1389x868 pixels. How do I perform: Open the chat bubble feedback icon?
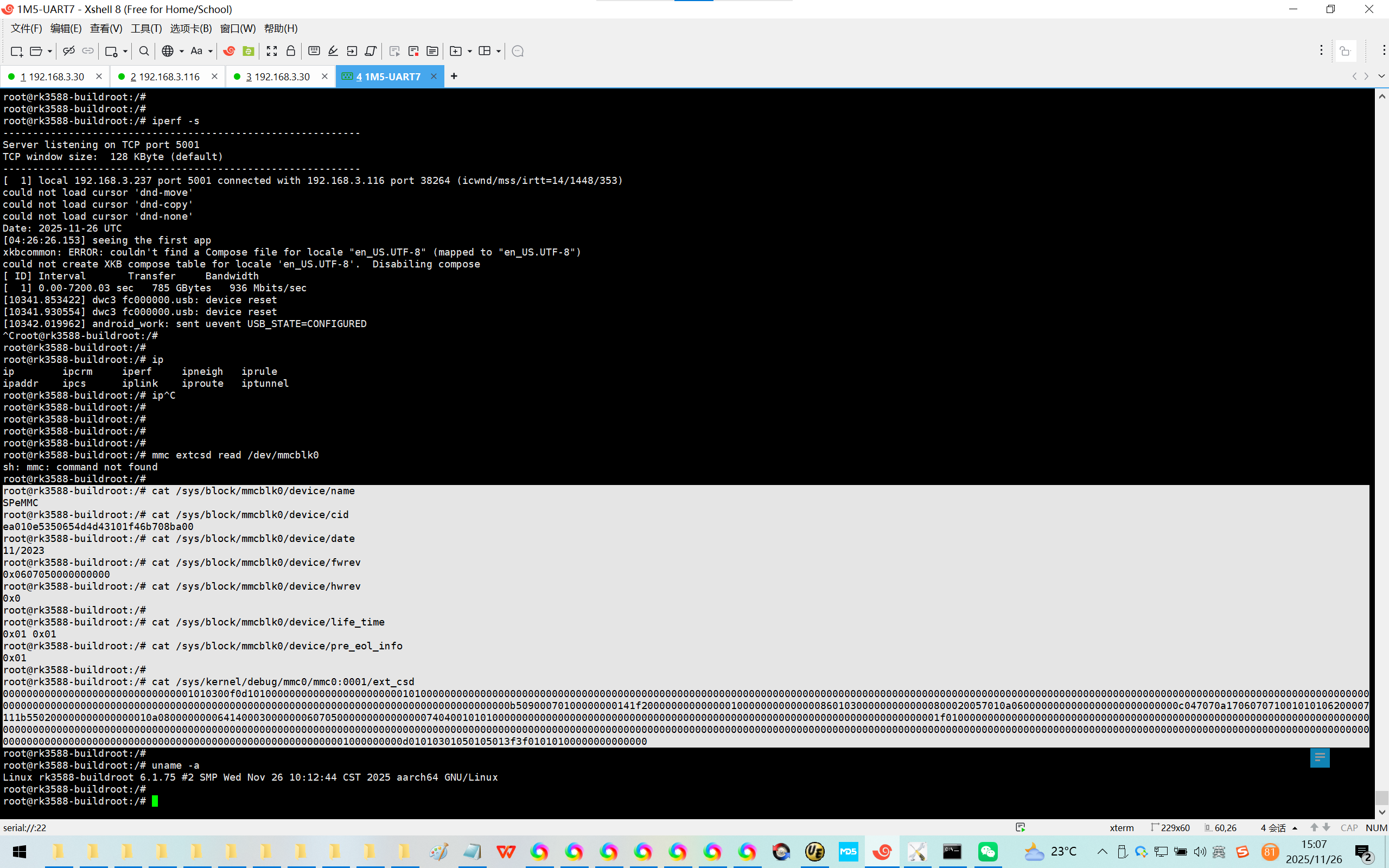(x=517, y=51)
